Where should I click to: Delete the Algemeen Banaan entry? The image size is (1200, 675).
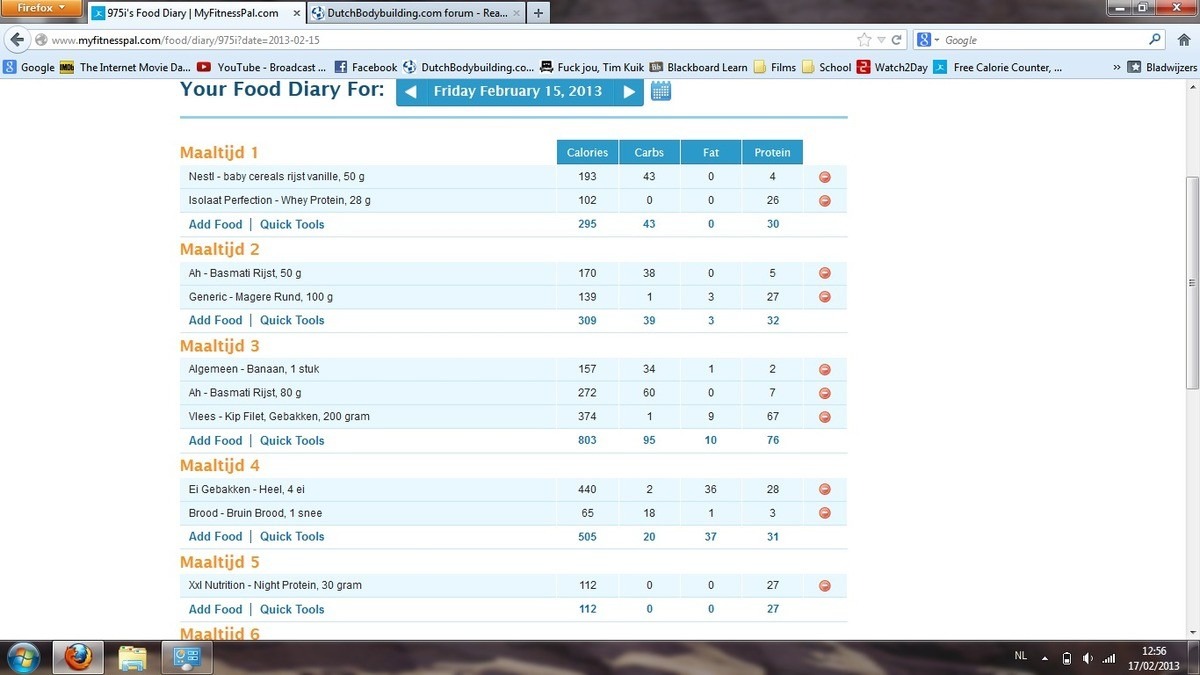[824, 369]
